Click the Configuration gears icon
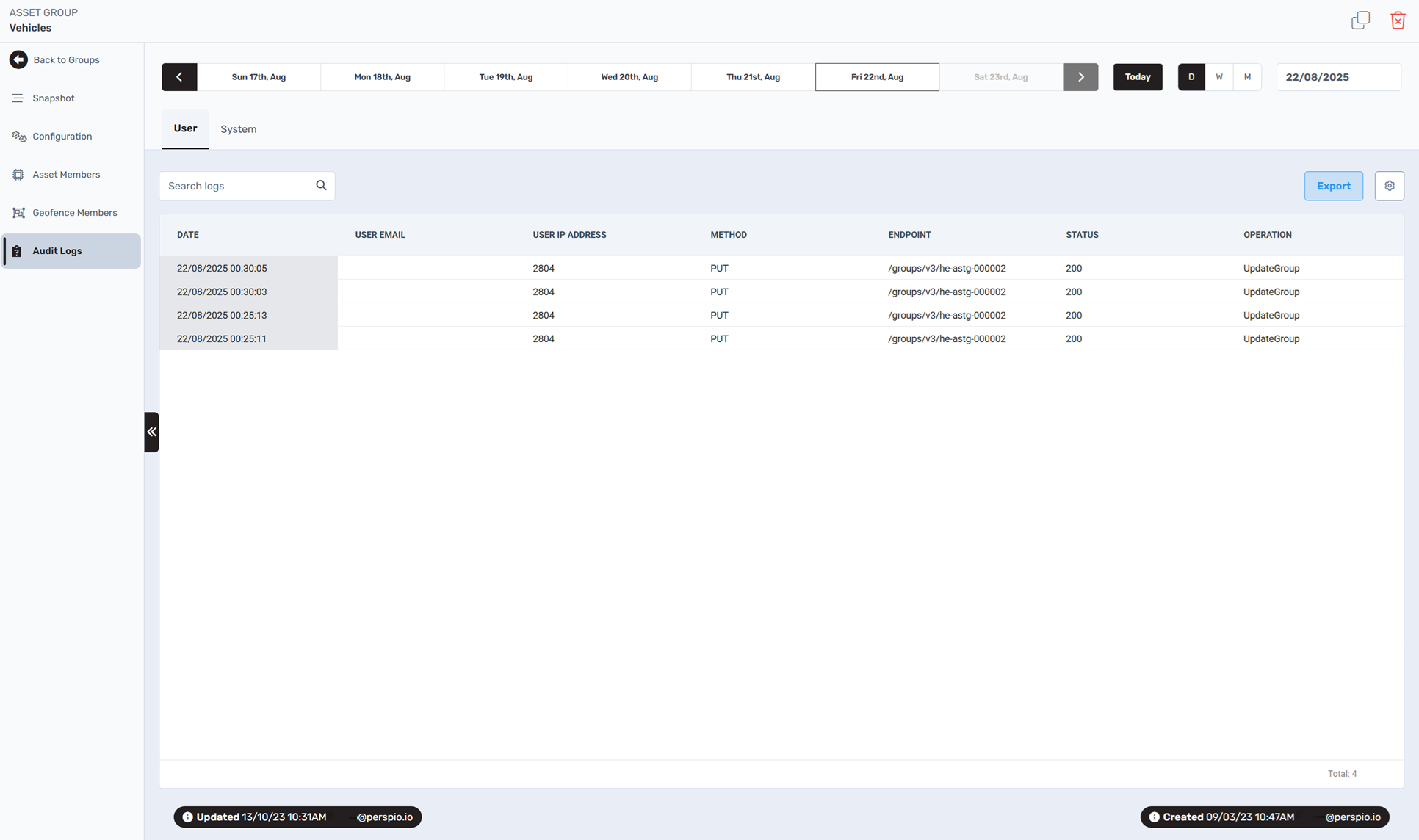The width and height of the screenshot is (1419, 840). pos(19,137)
